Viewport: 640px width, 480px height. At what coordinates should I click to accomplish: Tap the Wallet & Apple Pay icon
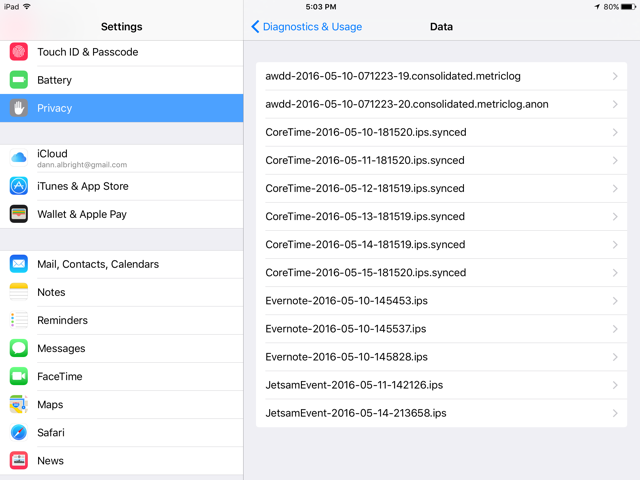coord(19,214)
